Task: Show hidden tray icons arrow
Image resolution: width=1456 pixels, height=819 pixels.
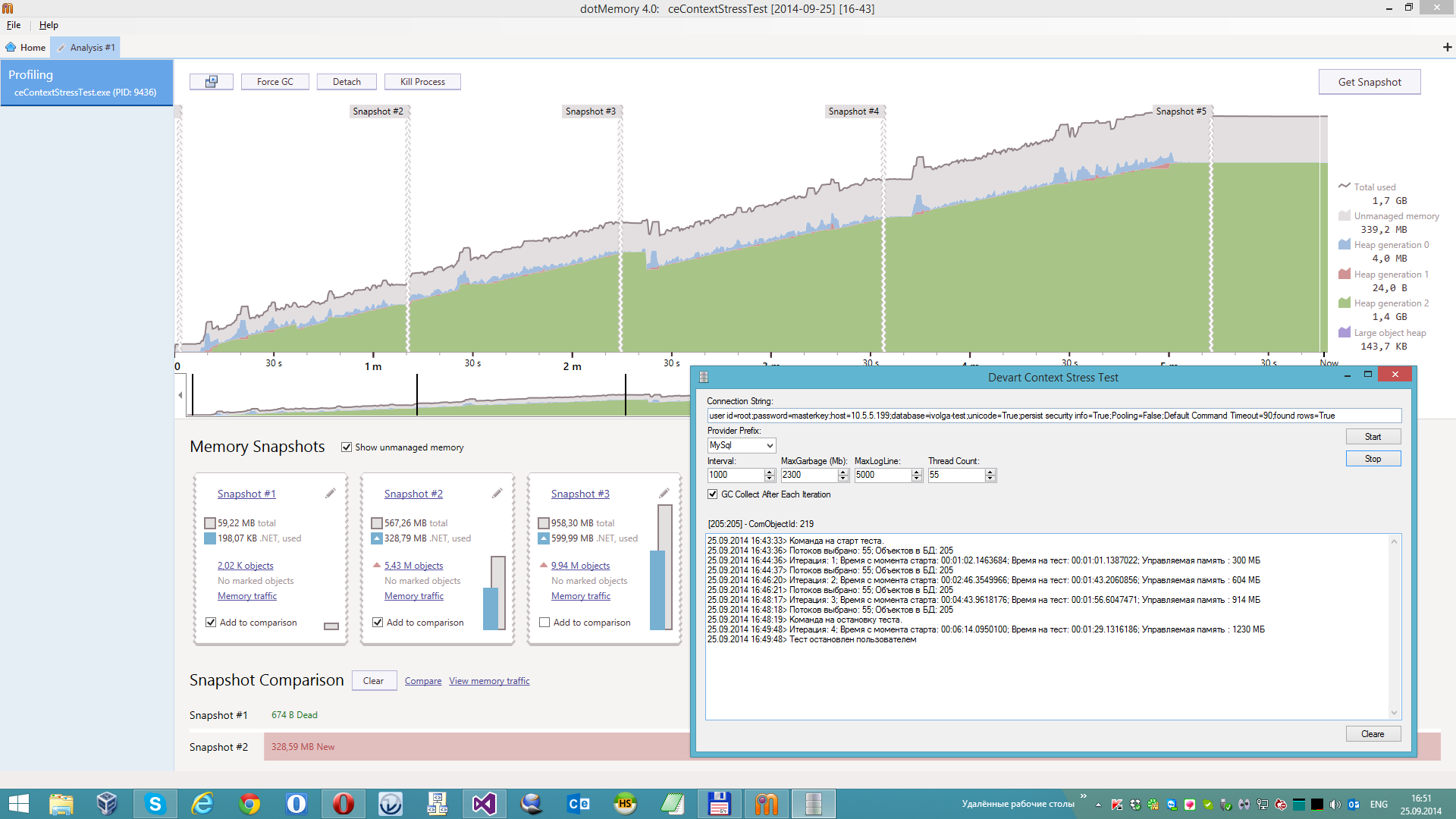Action: (x=1098, y=805)
